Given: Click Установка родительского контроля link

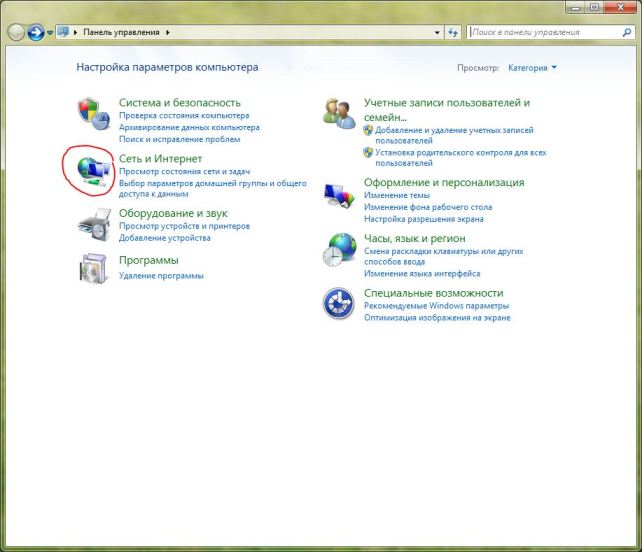Looking at the screenshot, I should click(x=461, y=158).
